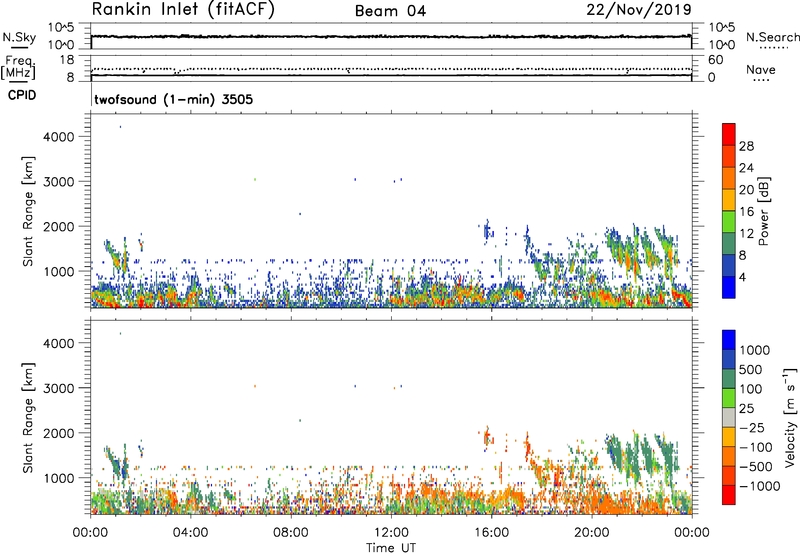Click the 'Beam 04' label
This screenshot has height=554, width=800.
[x=390, y=11]
